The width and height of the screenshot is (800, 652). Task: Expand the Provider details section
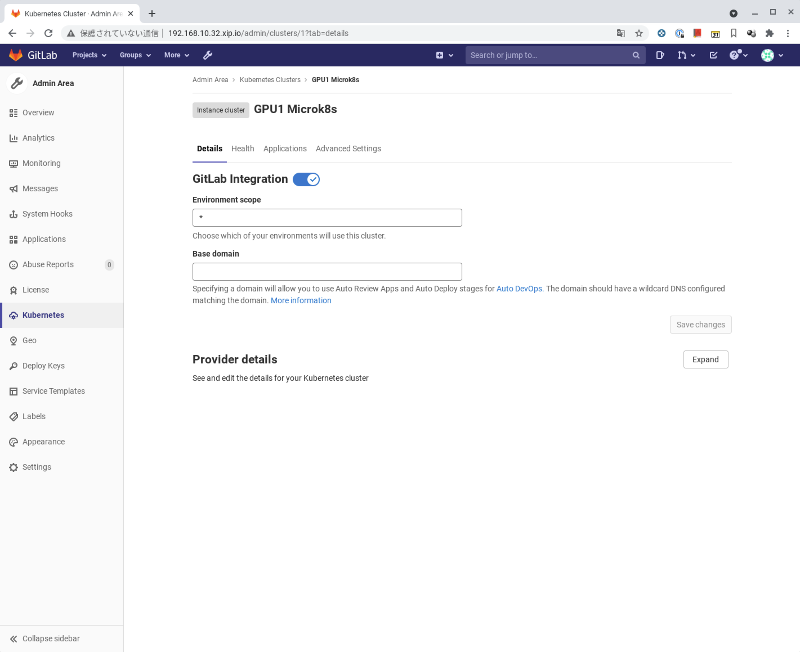coord(705,359)
